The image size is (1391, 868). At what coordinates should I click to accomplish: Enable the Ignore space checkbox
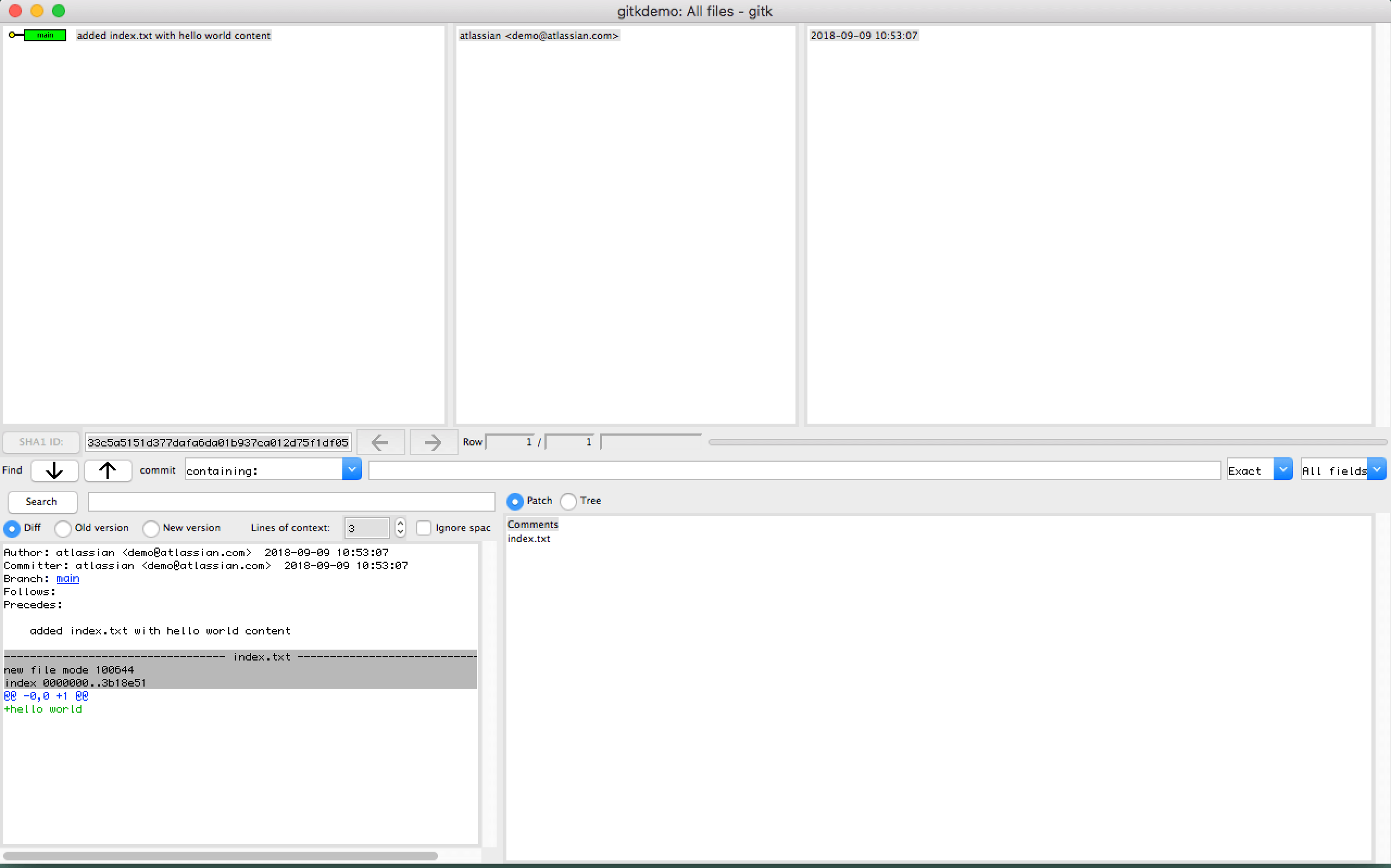pyautogui.click(x=424, y=528)
